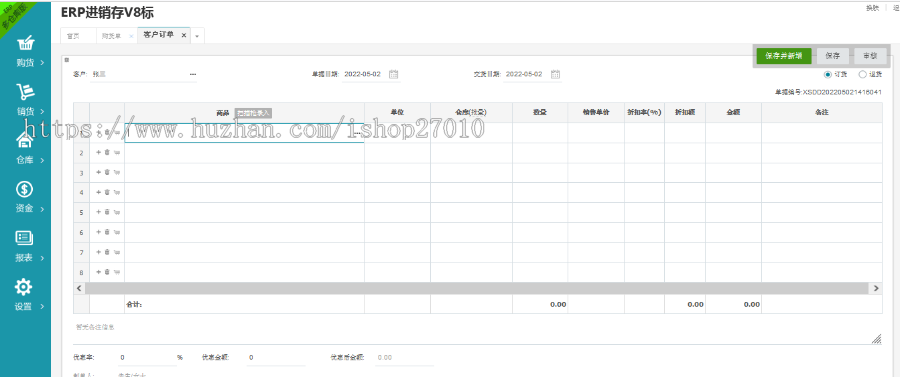Delete row 5 with trash icon
Image resolution: width=900 pixels, height=377 pixels.
(107, 212)
